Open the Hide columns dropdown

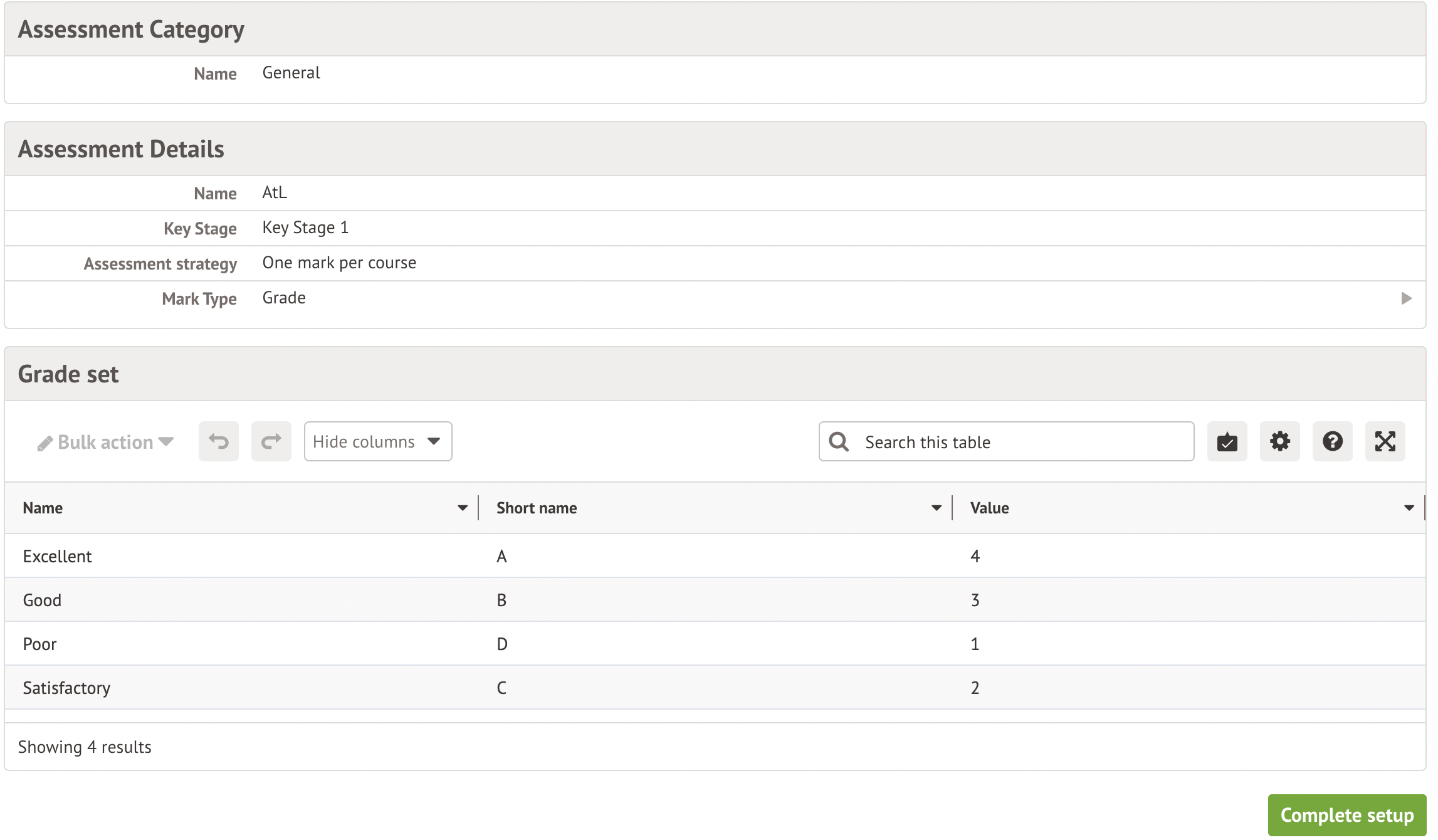click(377, 442)
